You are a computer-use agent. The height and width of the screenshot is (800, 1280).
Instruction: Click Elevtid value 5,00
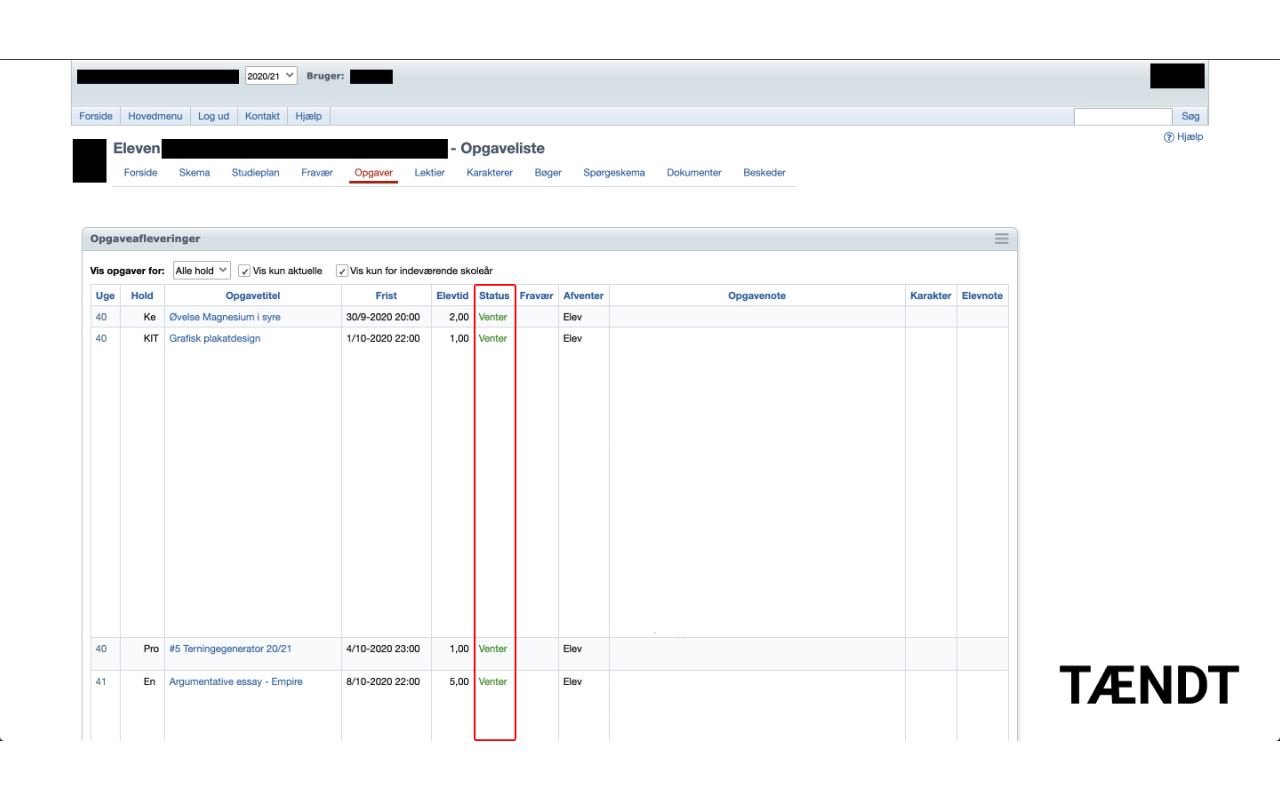coord(459,682)
